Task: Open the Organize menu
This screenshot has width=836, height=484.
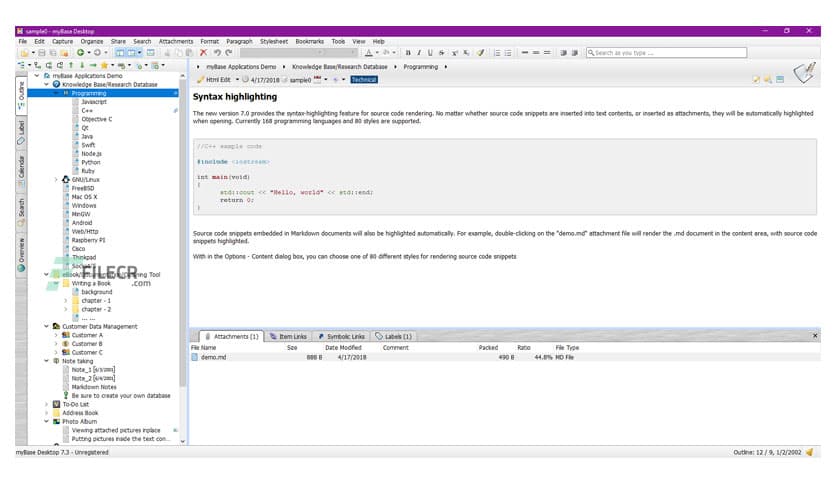Action: [92, 41]
